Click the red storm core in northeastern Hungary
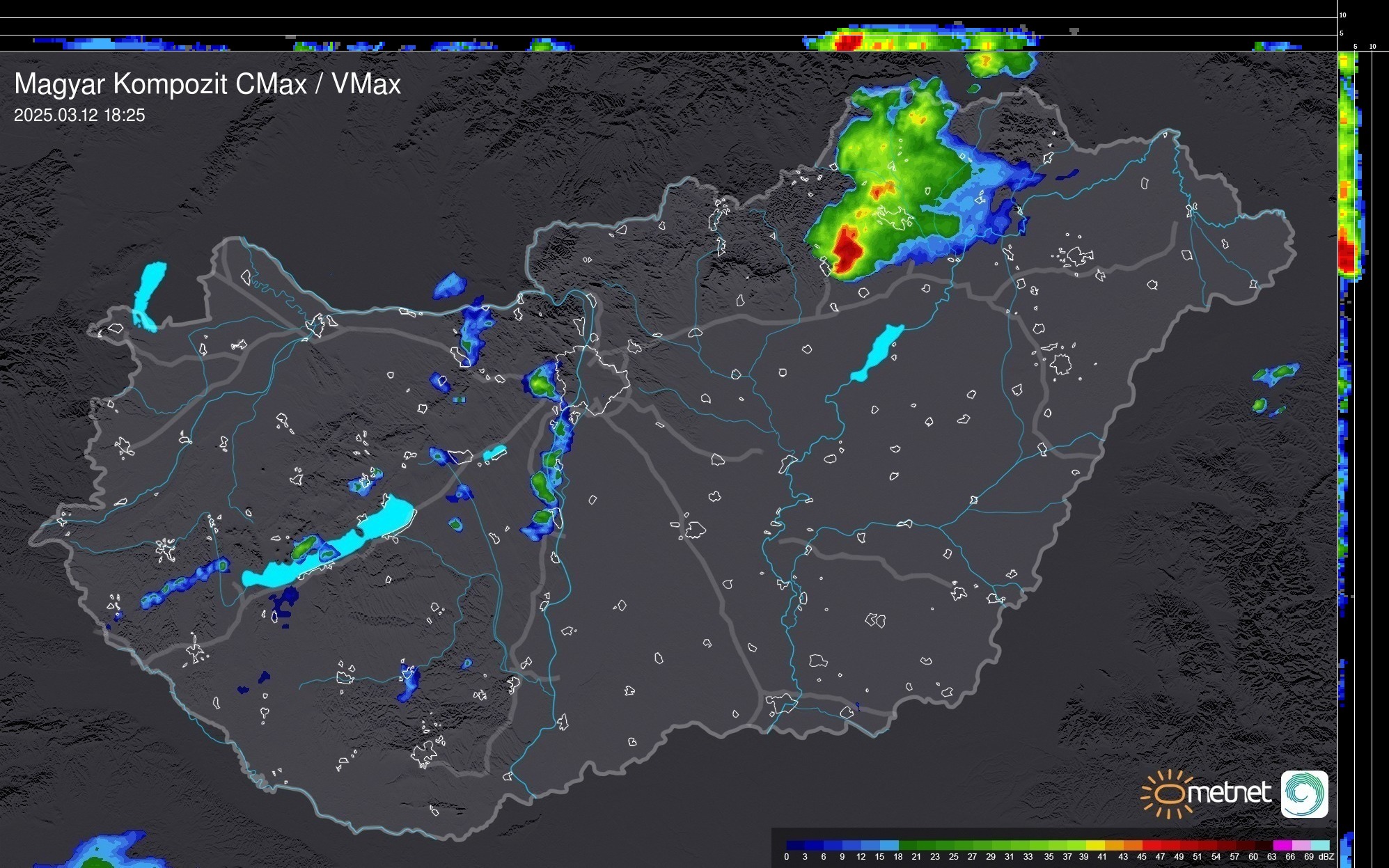 847,250
